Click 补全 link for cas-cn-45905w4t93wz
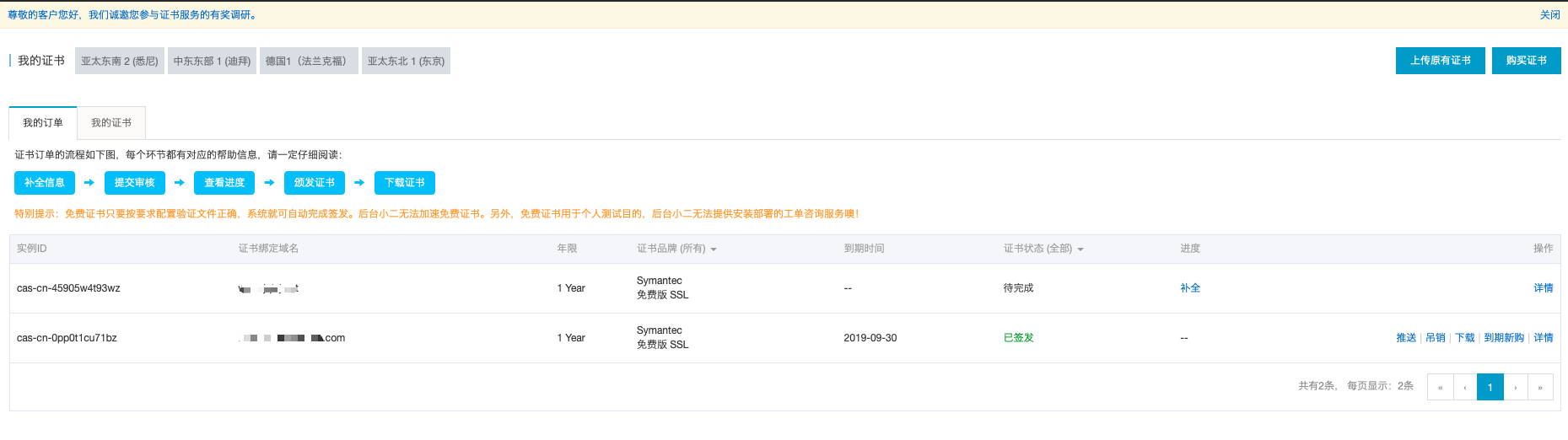1568x440 pixels. [x=1190, y=288]
